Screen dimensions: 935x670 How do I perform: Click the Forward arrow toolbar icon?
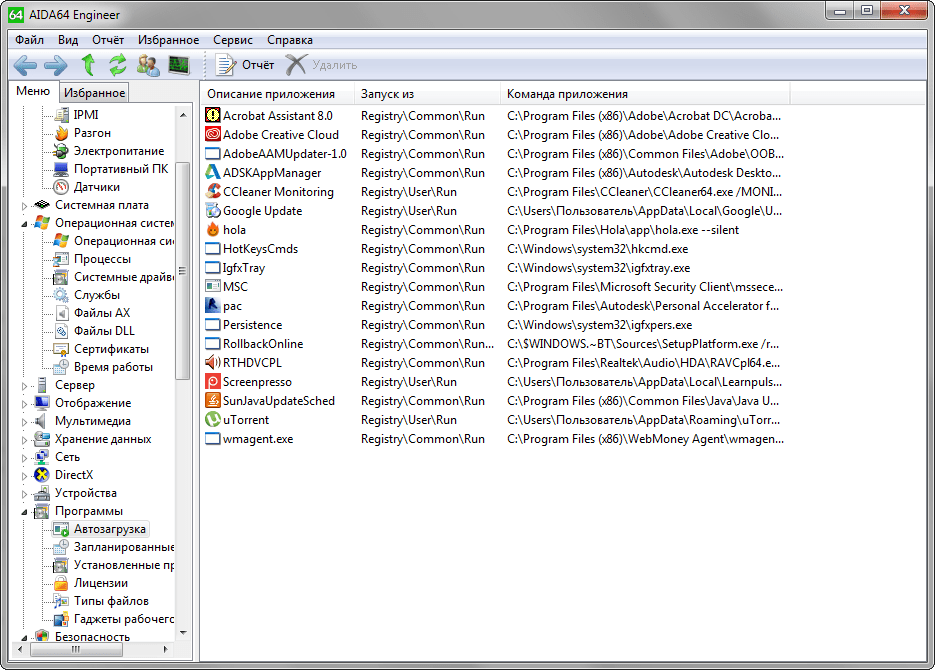[x=56, y=65]
